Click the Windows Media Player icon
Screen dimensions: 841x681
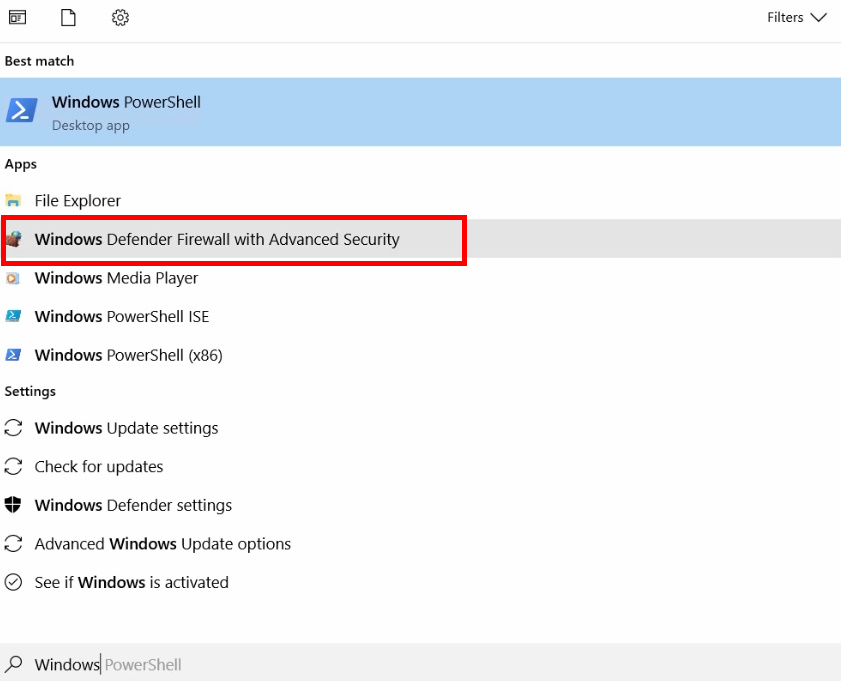(x=12, y=278)
